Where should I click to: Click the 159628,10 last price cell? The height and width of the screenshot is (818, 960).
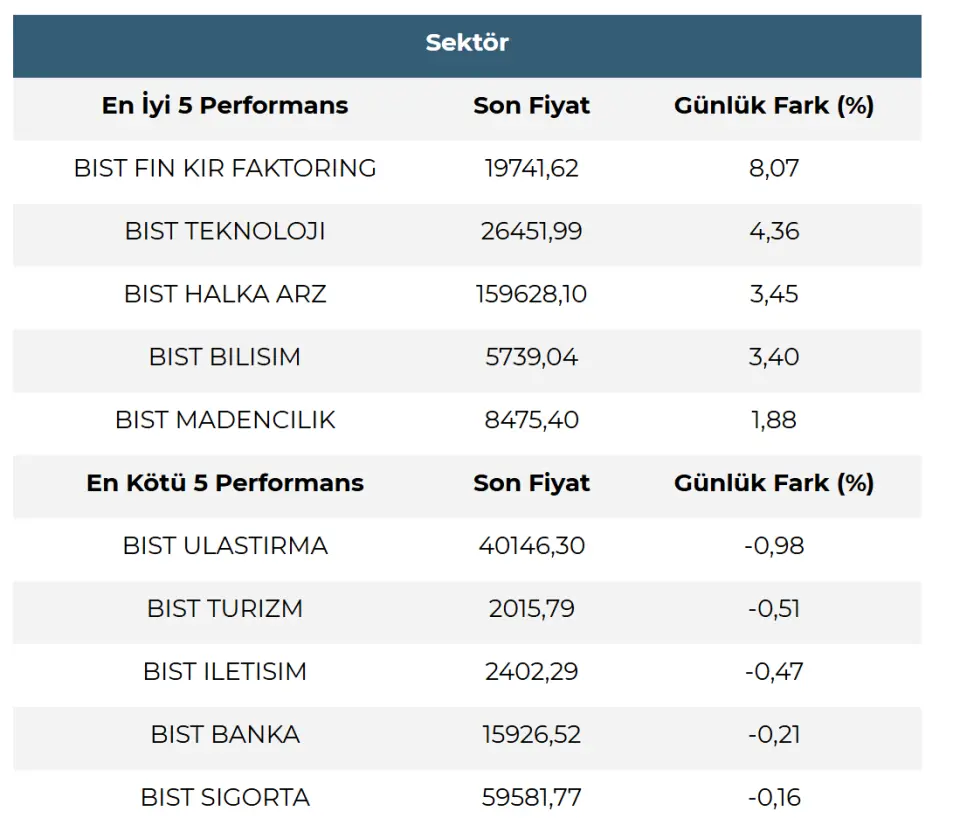[531, 295]
